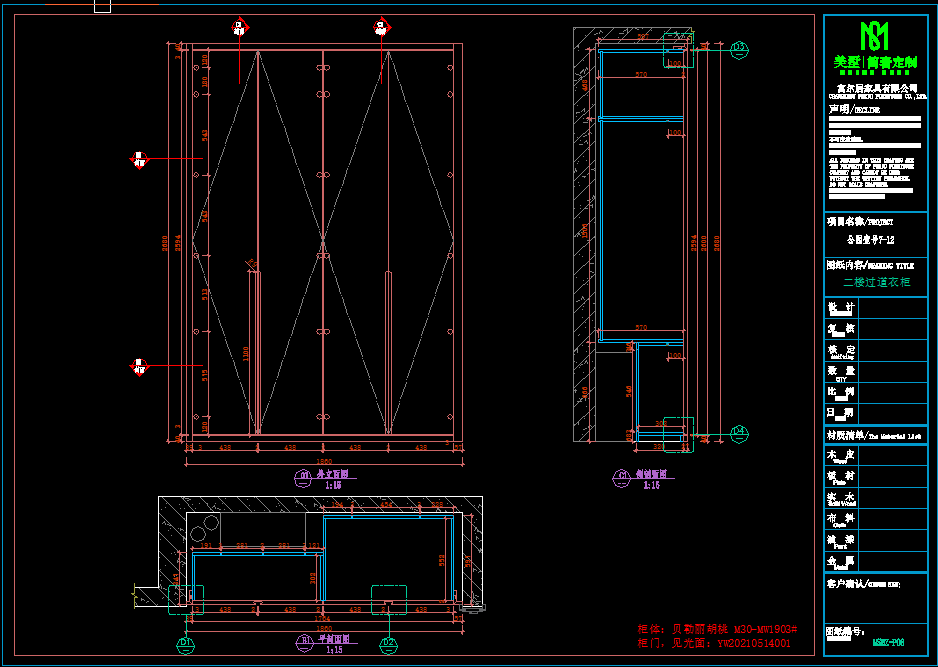The image size is (938, 667).
Task: Click the cyan drawing title text in title block
Action: [x=876, y=283]
